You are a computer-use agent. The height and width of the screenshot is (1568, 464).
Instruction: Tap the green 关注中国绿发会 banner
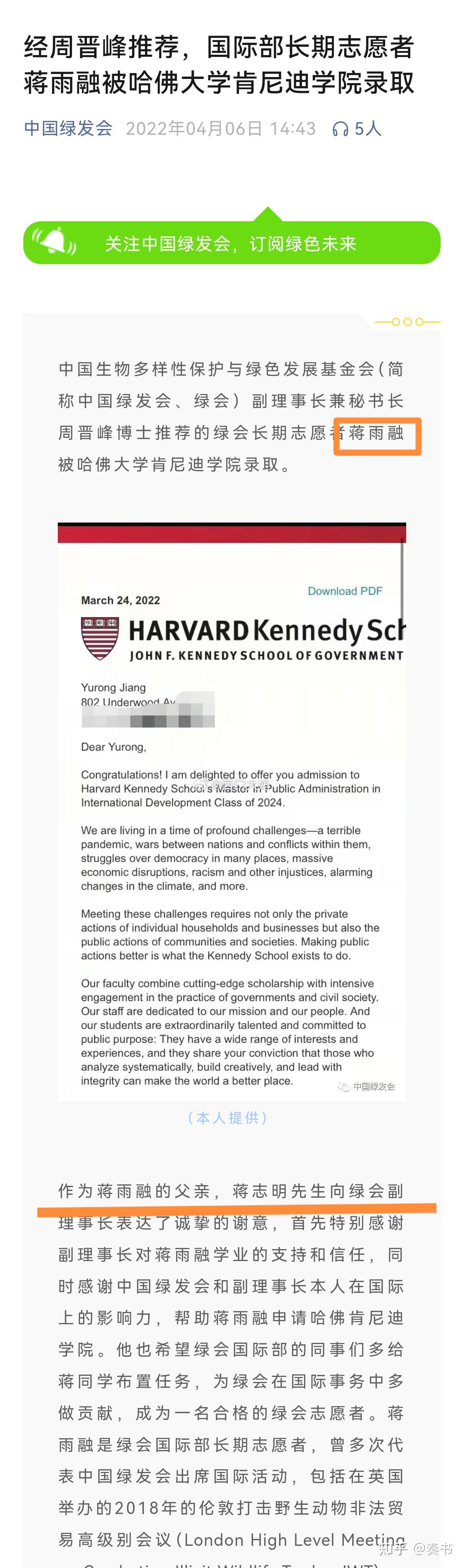pos(231,242)
